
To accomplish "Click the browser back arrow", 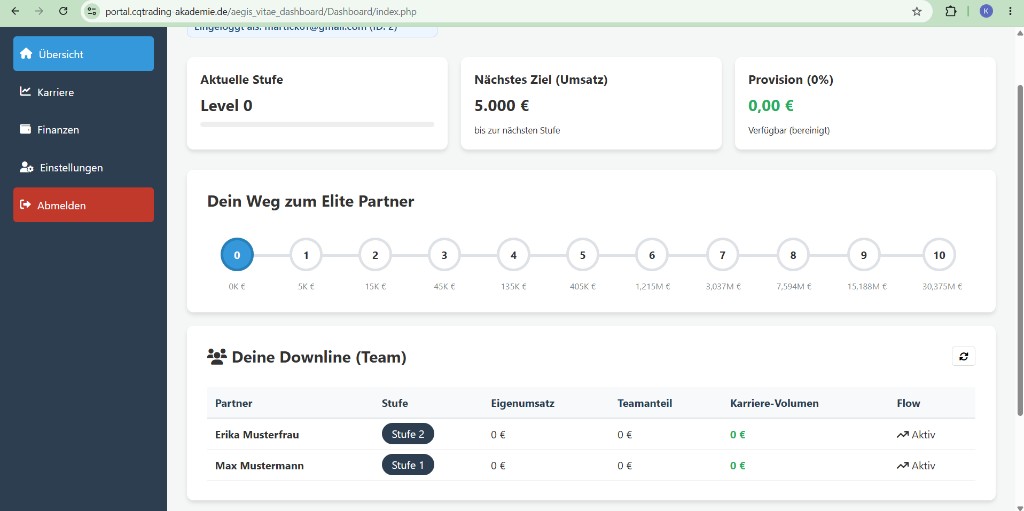I will click(16, 11).
